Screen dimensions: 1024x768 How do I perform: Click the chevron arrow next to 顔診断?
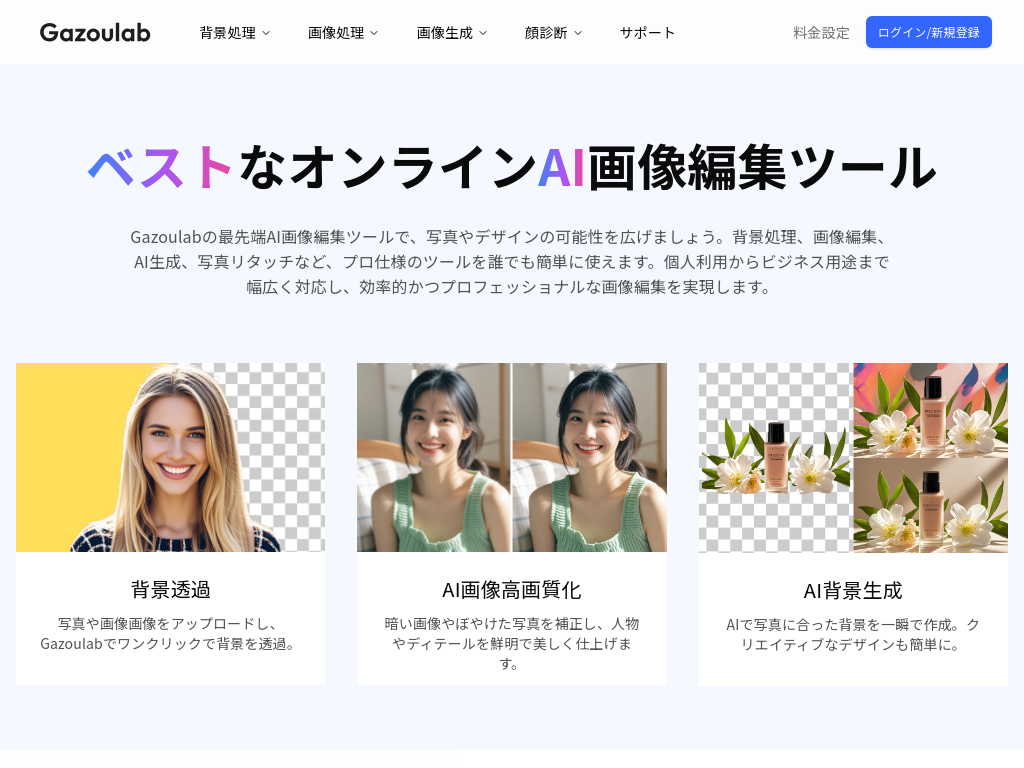[x=578, y=33]
